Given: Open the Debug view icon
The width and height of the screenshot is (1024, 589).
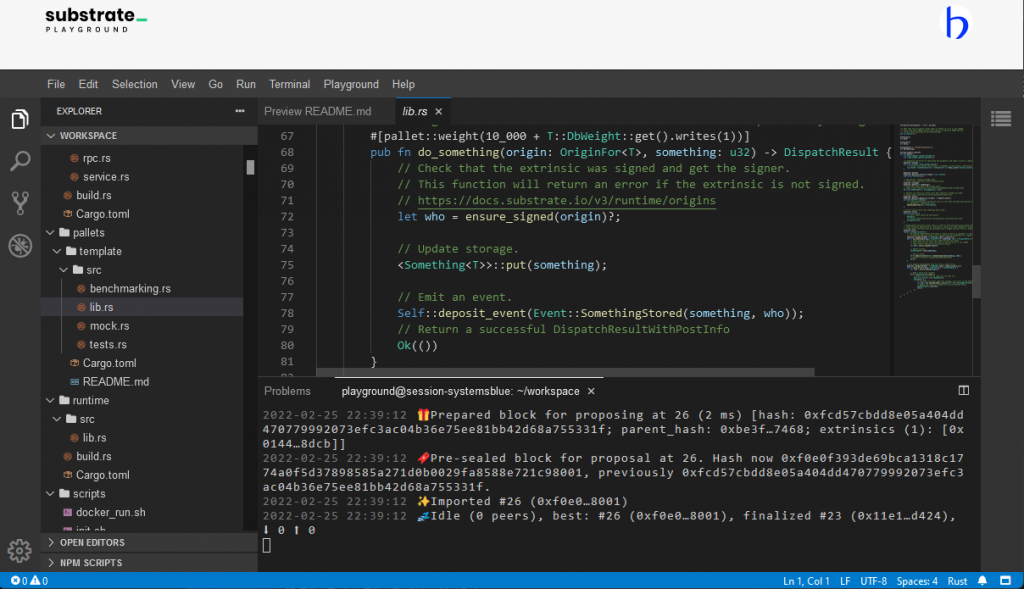Looking at the screenshot, I should [x=19, y=245].
